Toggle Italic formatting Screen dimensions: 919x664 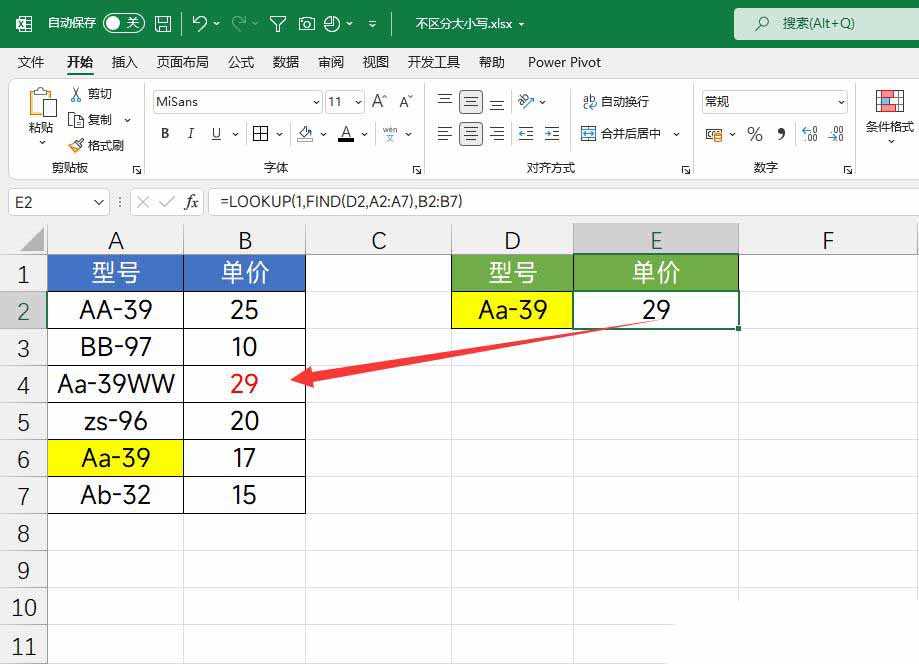pos(192,134)
